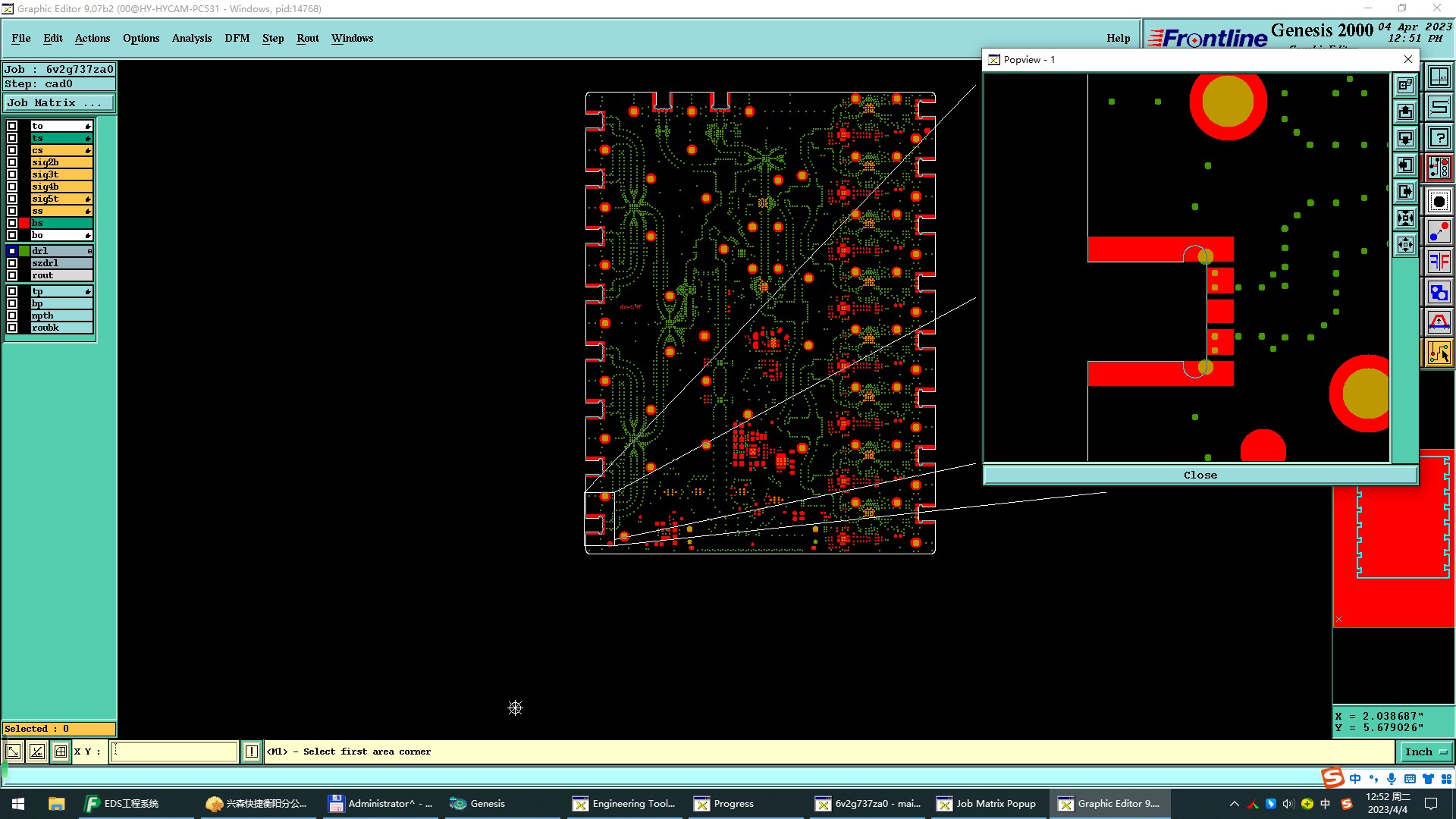Screen dimensions: 1456x819
Task: Open the File menu
Action: (x=21, y=38)
